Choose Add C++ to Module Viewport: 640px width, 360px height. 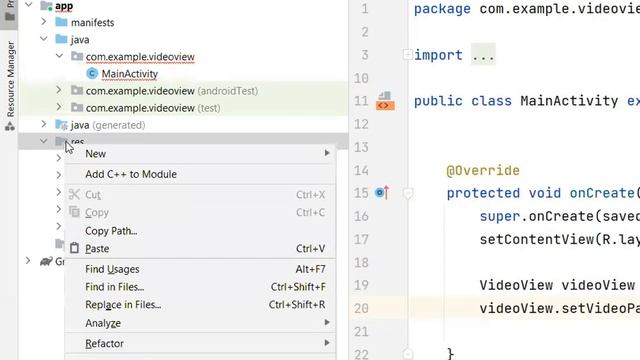pyautogui.click(x=200, y=174)
